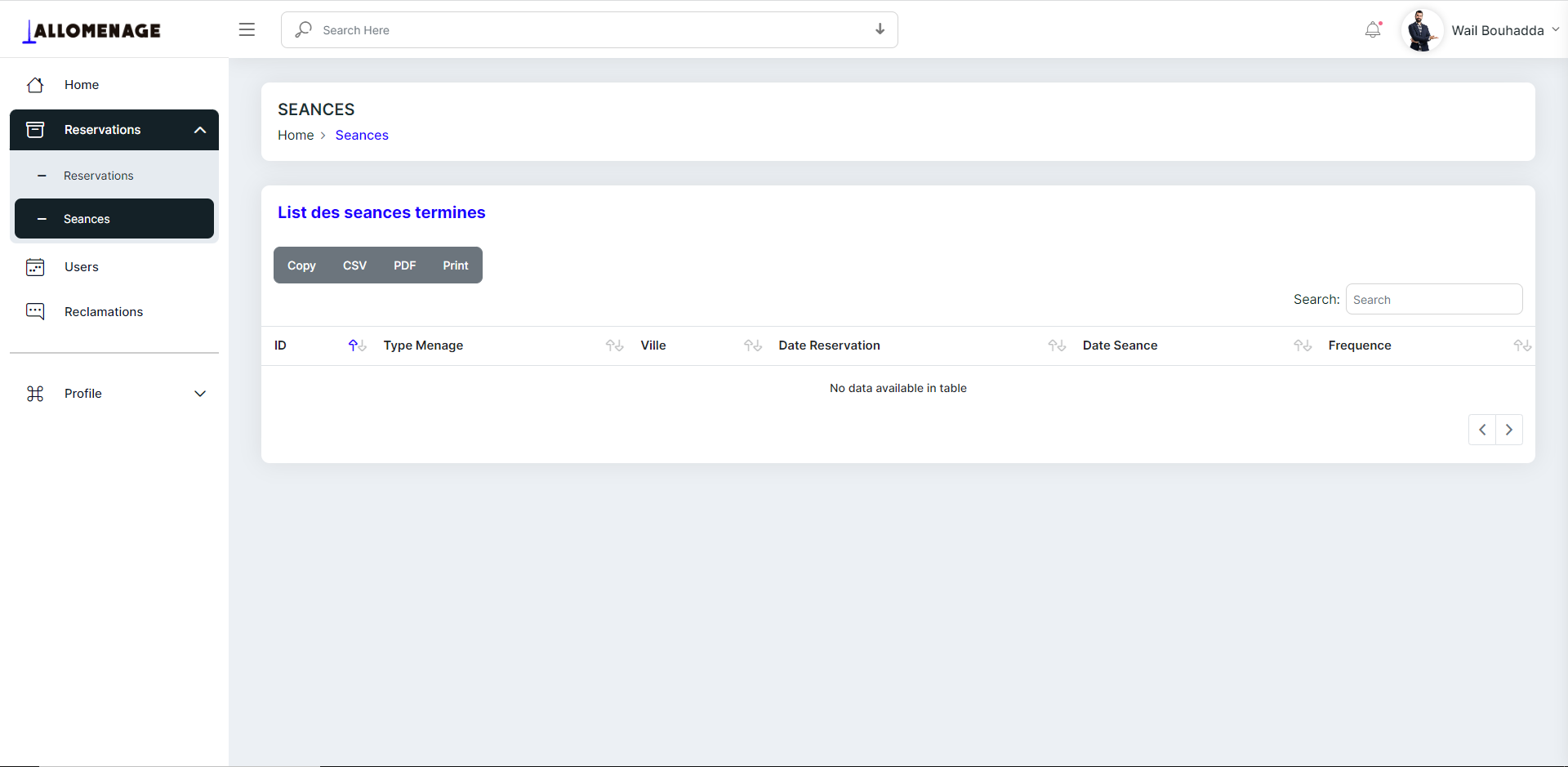
Task: Sort by Ville column
Action: click(x=697, y=346)
